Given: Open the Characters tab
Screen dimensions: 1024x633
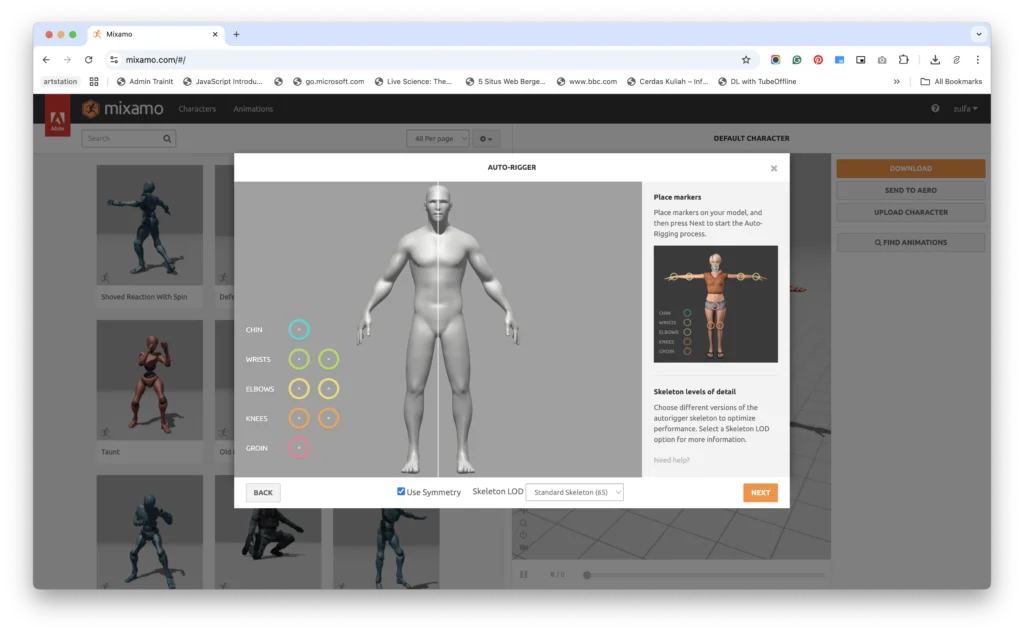Looking at the screenshot, I should 197,109.
